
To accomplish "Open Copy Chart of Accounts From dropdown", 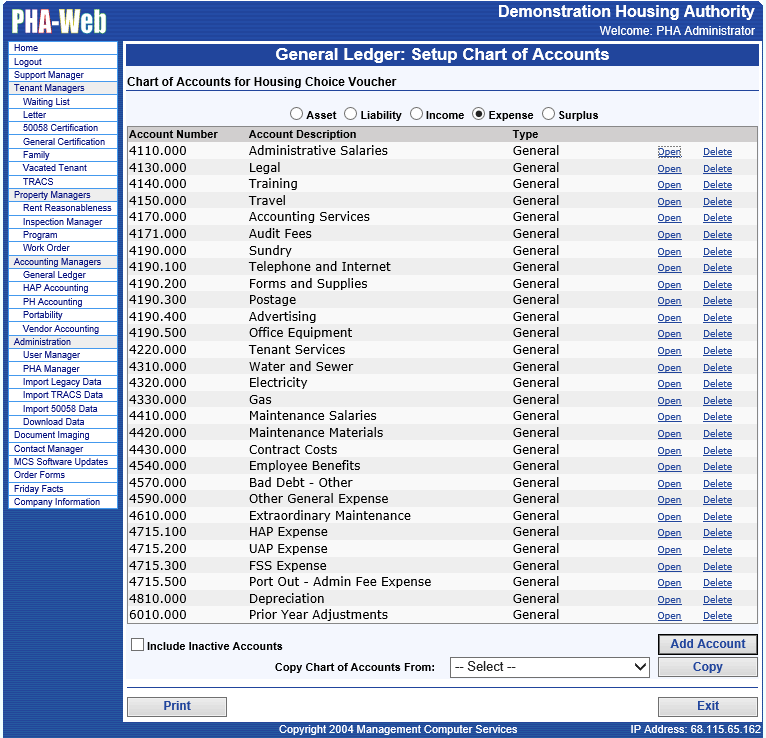I will (x=550, y=667).
